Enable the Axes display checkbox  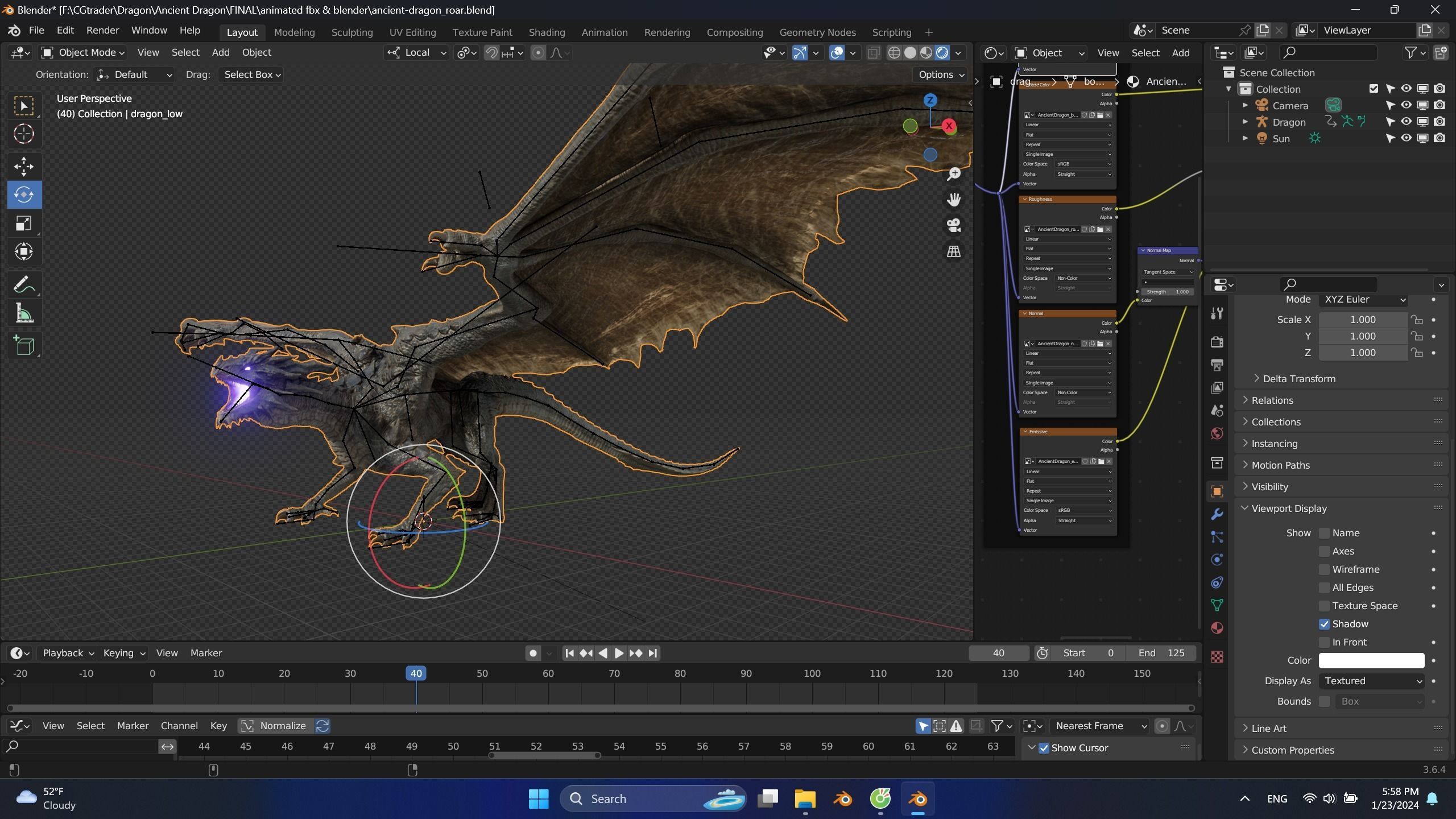coord(1325,551)
